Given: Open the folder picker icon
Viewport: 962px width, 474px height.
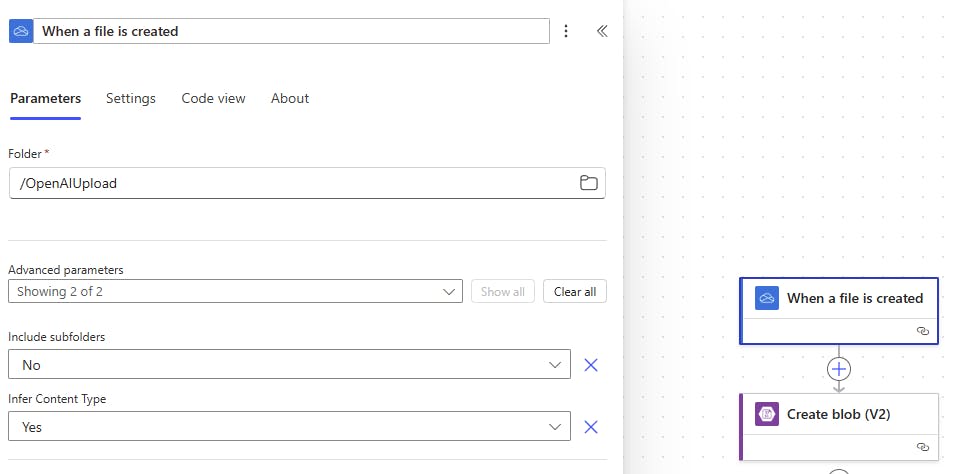Looking at the screenshot, I should [x=589, y=183].
